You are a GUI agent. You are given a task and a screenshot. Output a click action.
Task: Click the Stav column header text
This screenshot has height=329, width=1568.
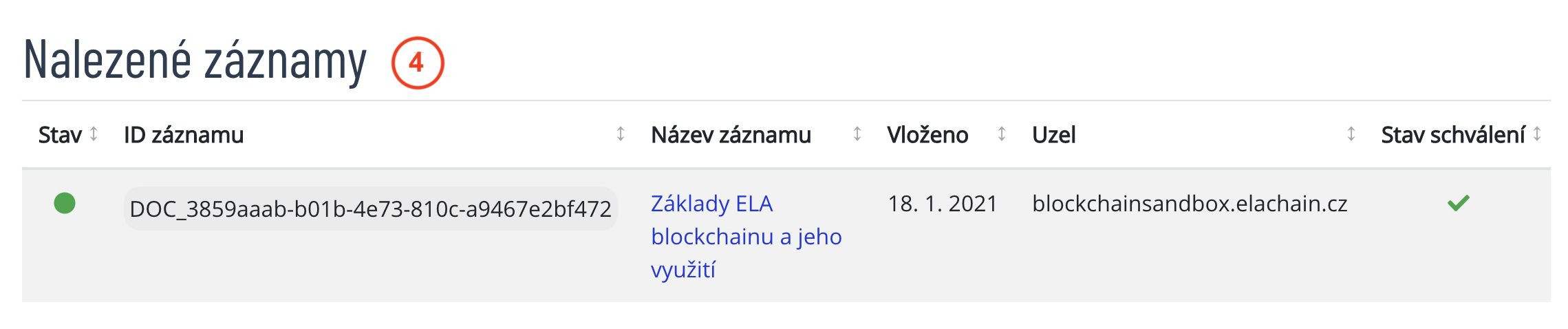pyautogui.click(x=60, y=135)
